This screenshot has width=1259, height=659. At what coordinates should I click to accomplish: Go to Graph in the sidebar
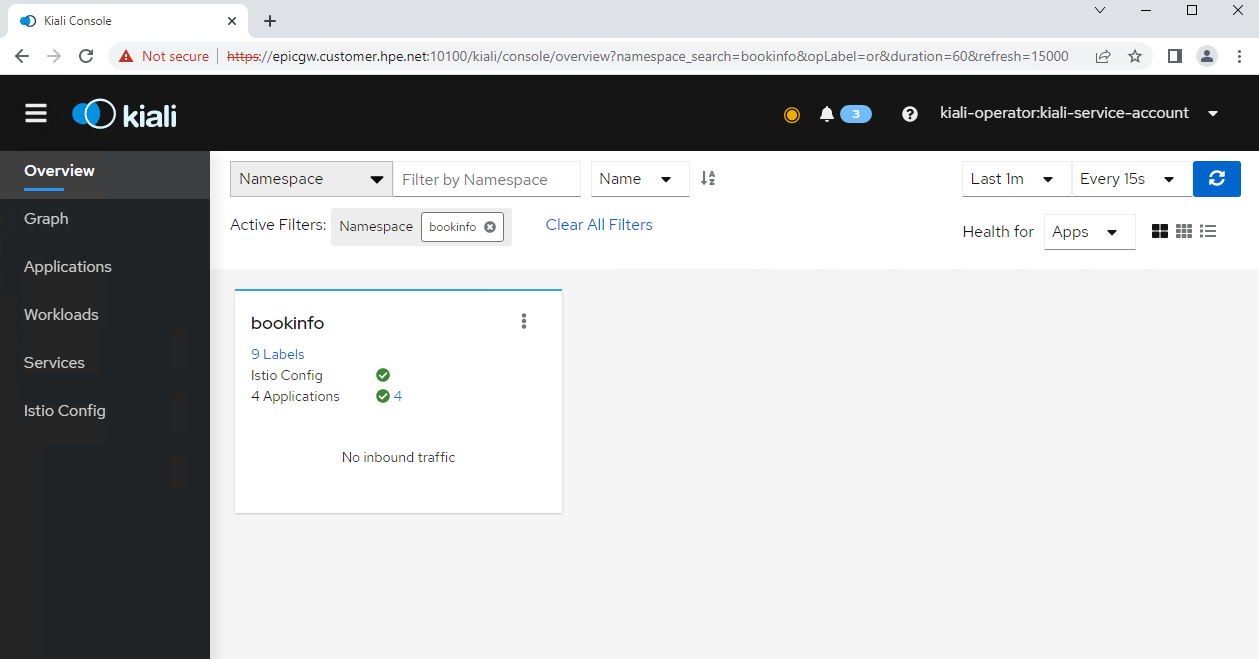click(105, 219)
